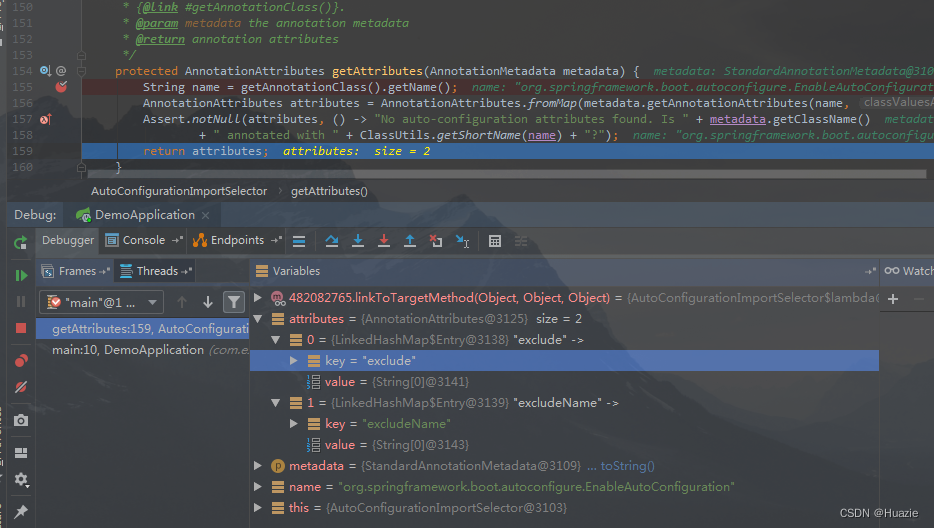
Task: Select value String[0]@3141 row
Action: [564, 382]
